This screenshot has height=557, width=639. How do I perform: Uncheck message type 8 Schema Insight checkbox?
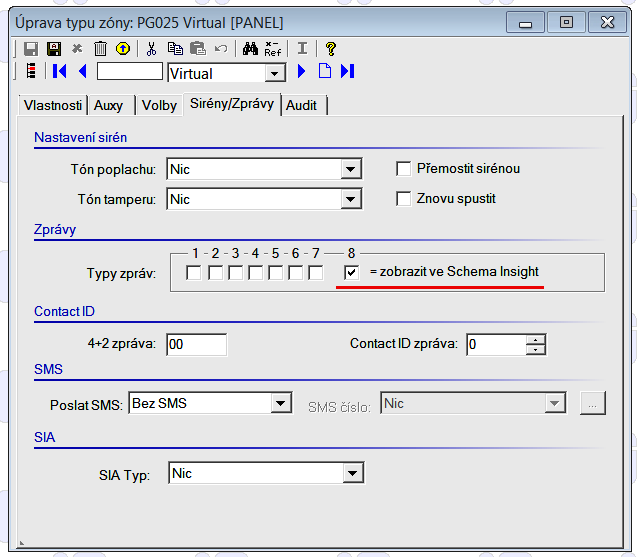351,272
